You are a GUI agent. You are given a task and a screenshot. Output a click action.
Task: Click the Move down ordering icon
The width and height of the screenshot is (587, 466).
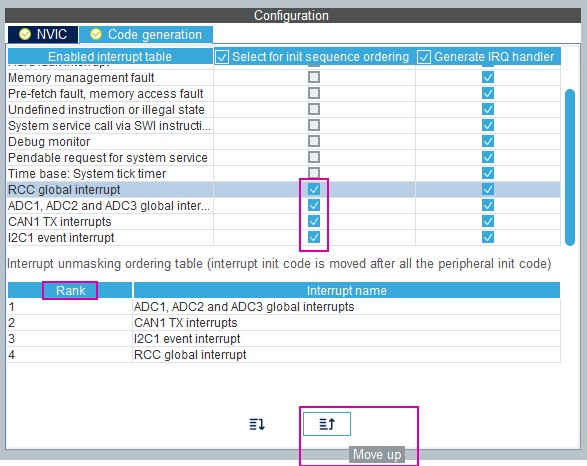pos(257,424)
